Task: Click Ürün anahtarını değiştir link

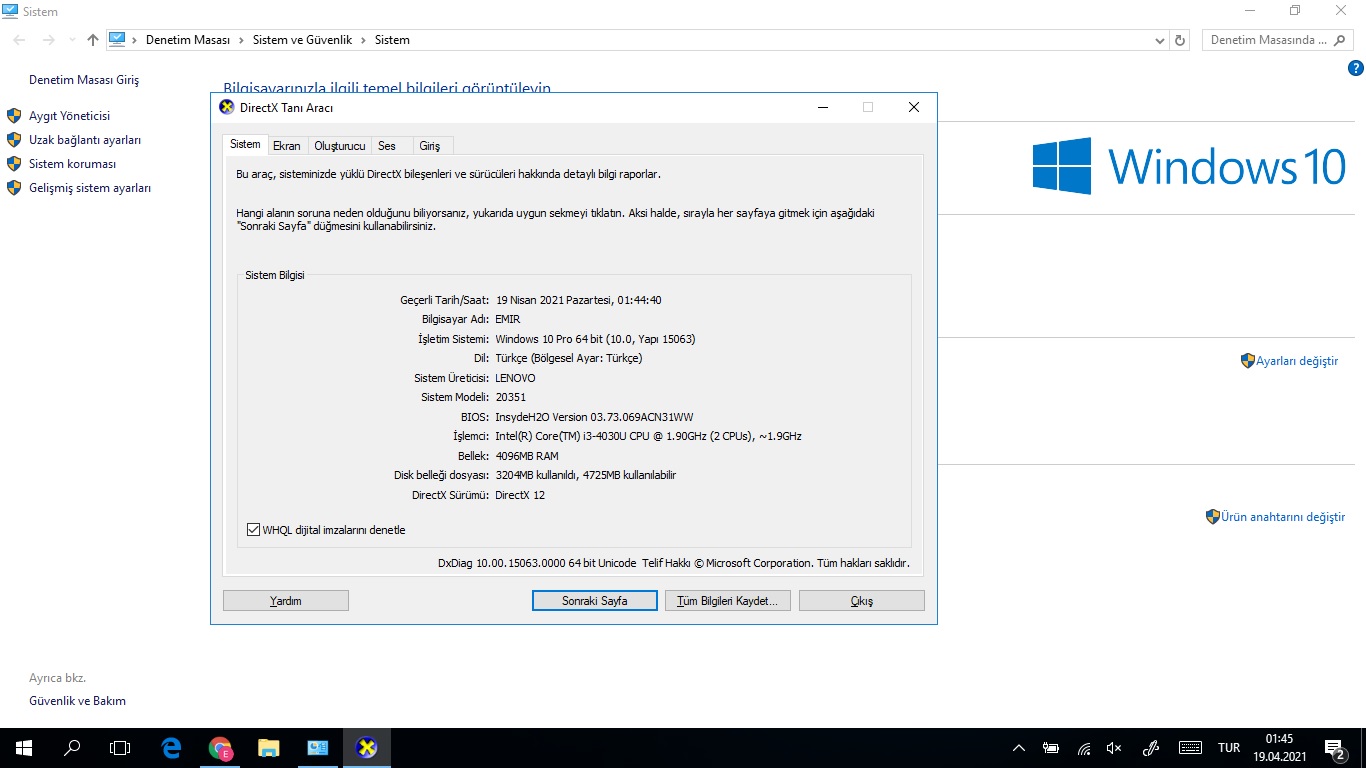Action: [1283, 517]
